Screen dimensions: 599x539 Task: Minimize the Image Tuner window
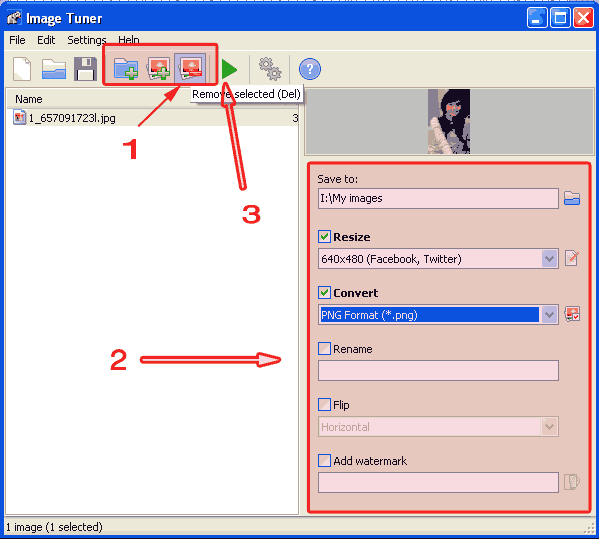[537, 18]
